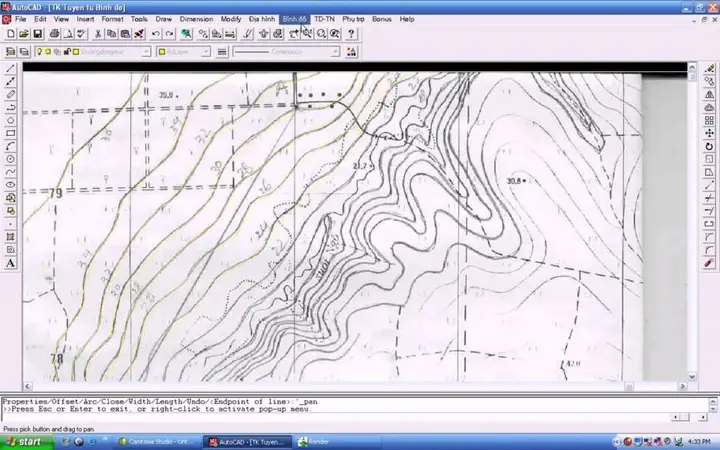Viewport: 720px width, 450px height.
Task: Click the Redo arrow icon
Action: pyautogui.click(x=169, y=34)
